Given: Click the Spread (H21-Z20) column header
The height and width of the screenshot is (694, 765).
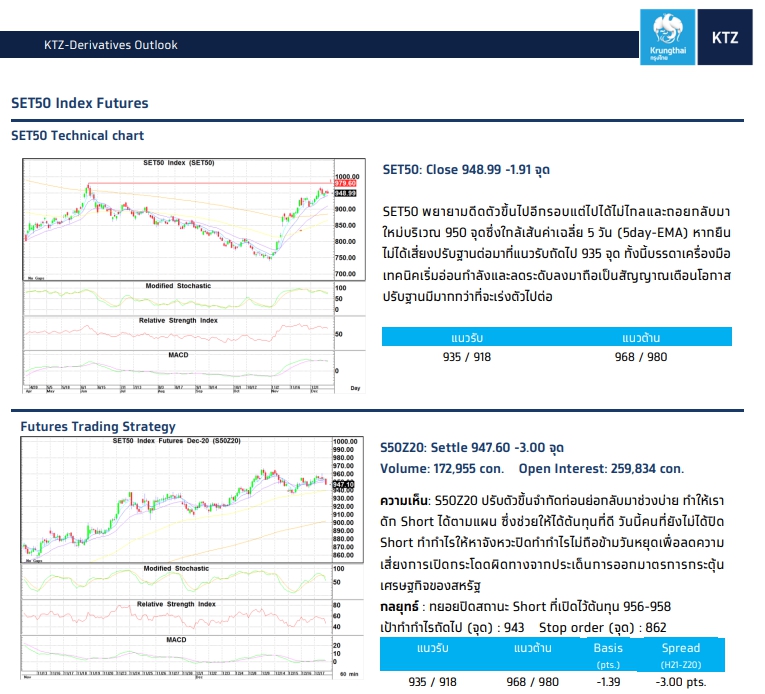Looking at the screenshot, I should 681,655.
